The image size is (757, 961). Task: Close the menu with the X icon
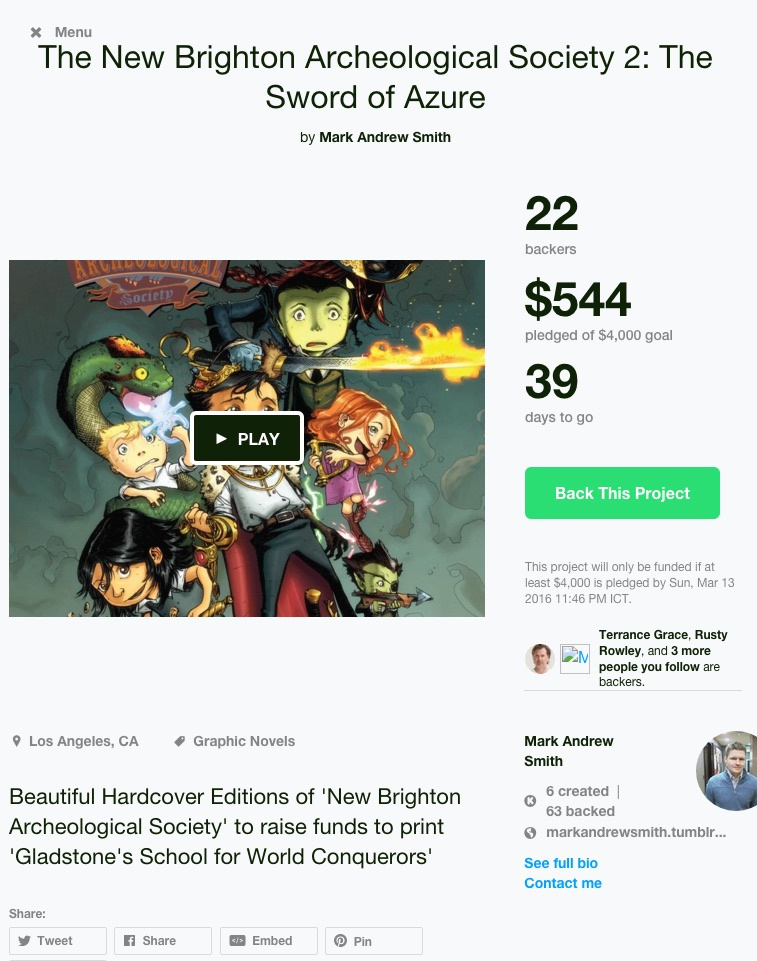(x=36, y=32)
